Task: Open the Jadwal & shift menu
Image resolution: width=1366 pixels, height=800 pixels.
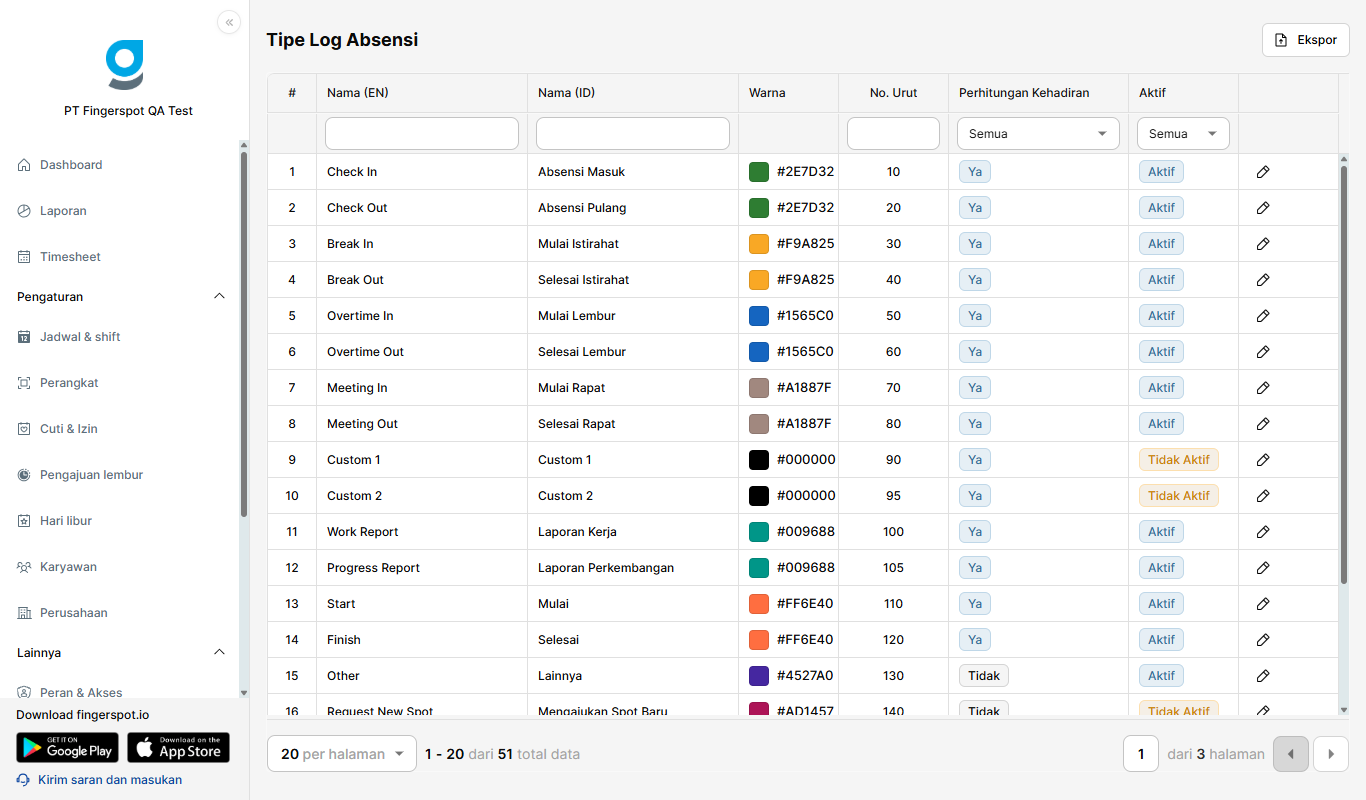Action: click(80, 337)
